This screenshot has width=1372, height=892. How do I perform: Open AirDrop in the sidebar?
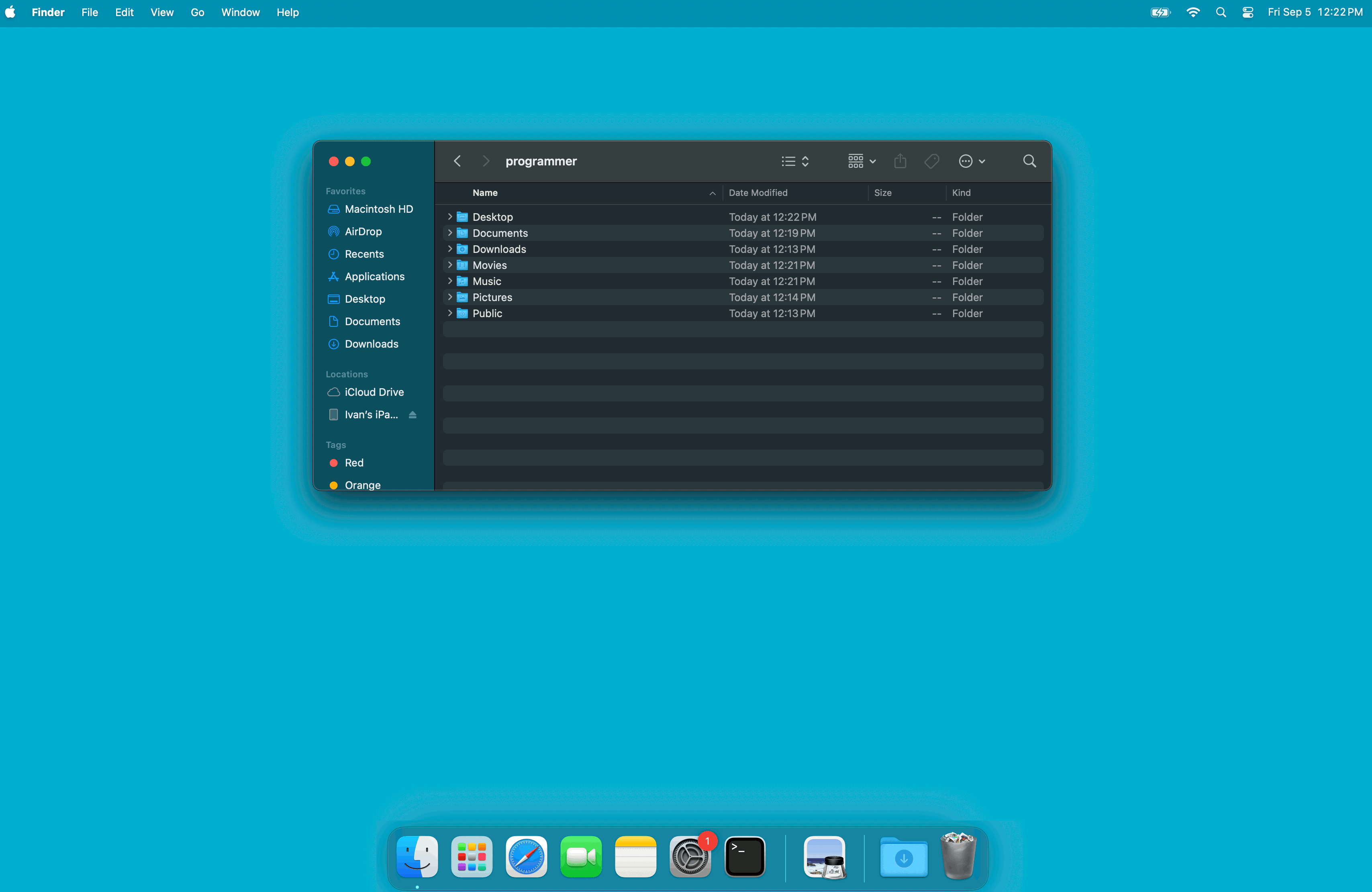(363, 232)
